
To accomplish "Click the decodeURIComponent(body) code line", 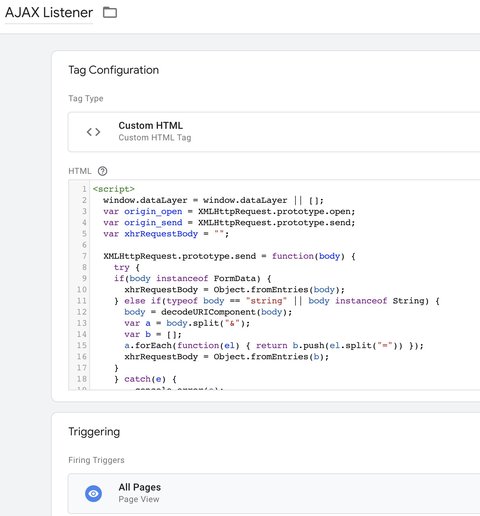I will click(x=208, y=312).
